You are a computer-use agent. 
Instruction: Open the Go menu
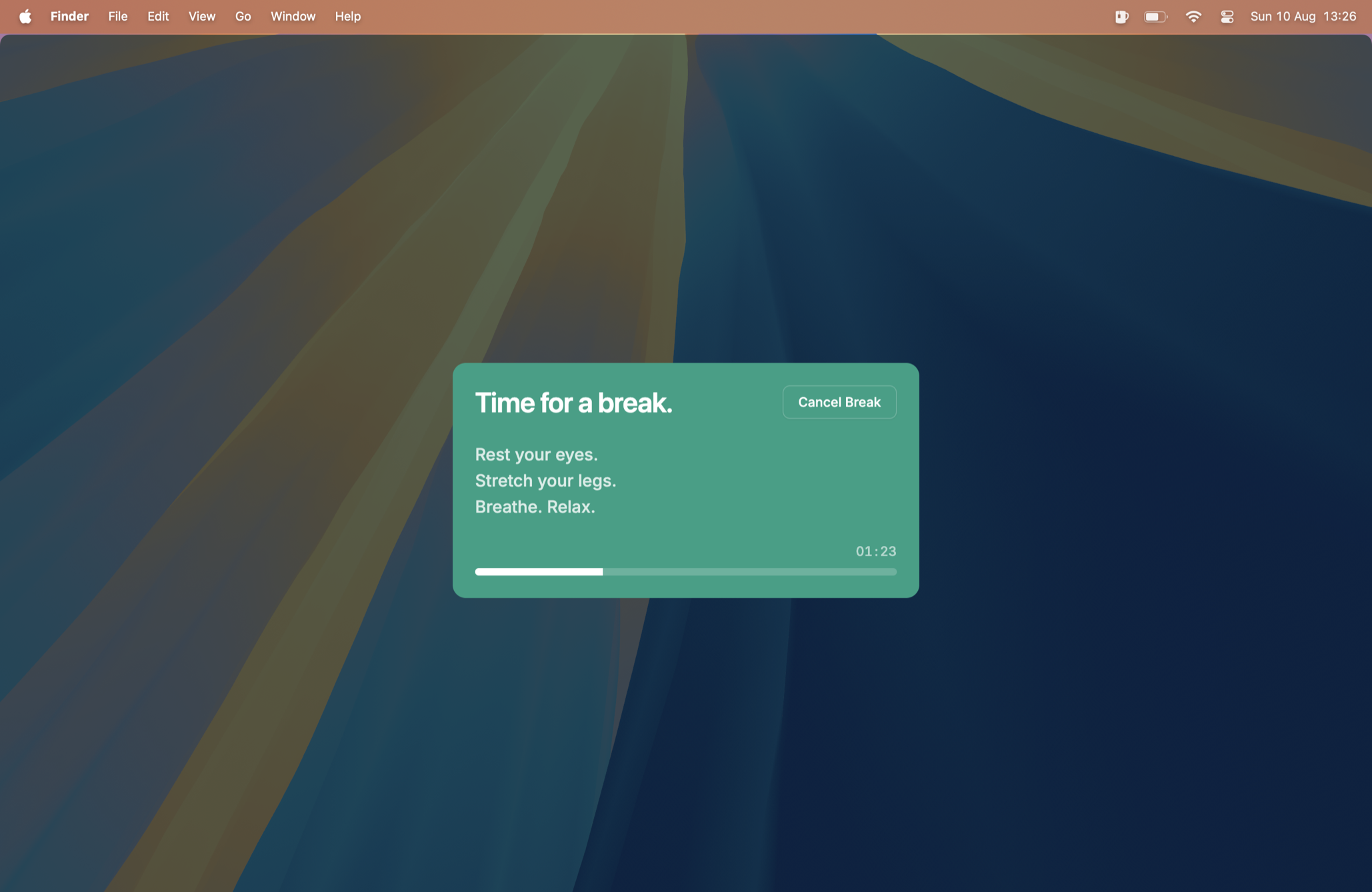point(243,17)
